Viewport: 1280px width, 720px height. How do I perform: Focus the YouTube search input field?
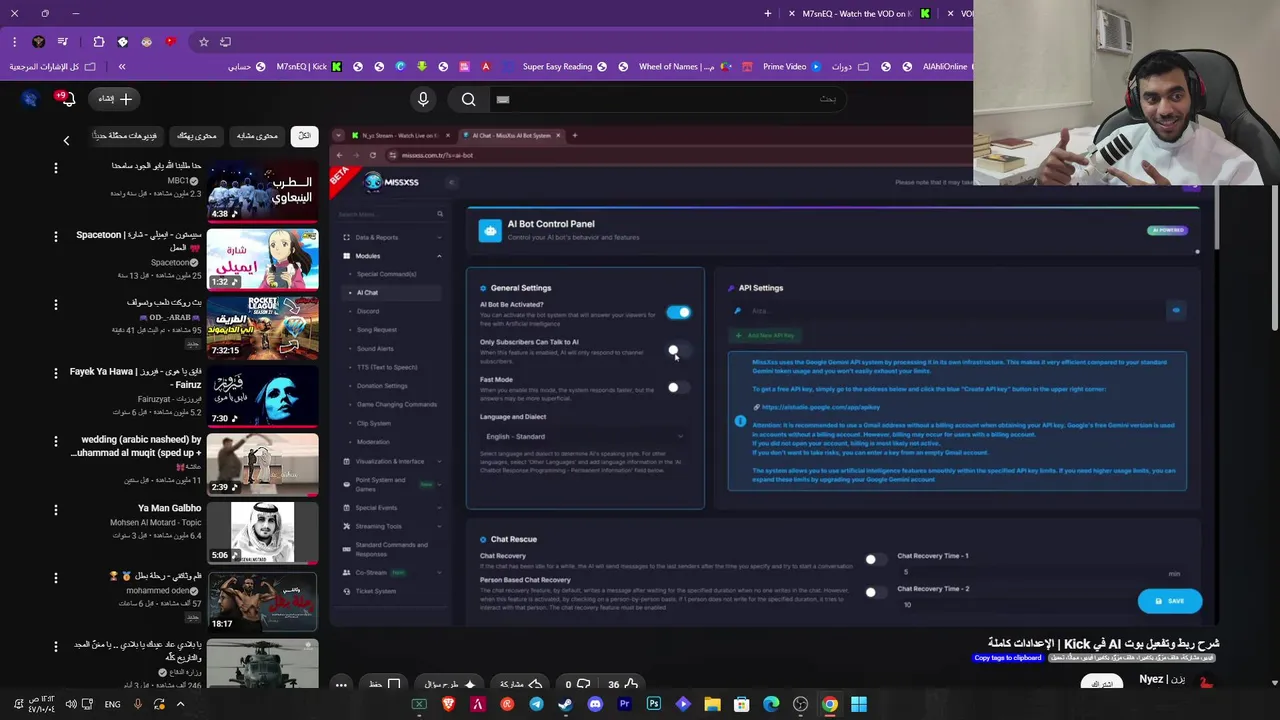[x=670, y=99]
